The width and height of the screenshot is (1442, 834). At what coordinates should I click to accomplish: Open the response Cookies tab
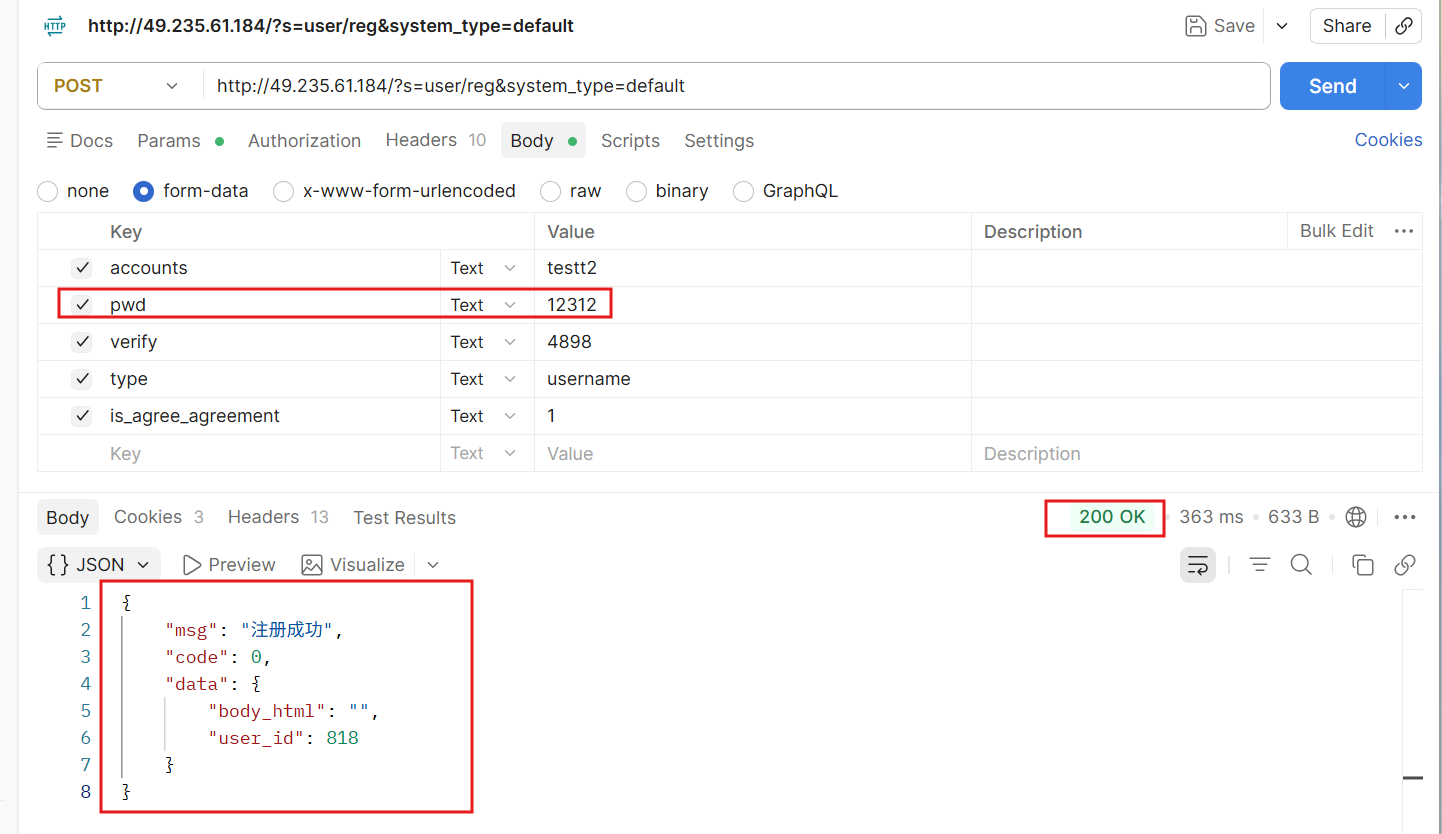pos(159,517)
